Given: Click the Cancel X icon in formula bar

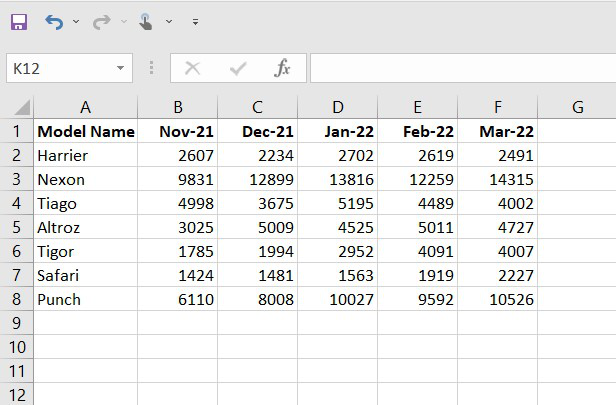Looking at the screenshot, I should (192, 68).
